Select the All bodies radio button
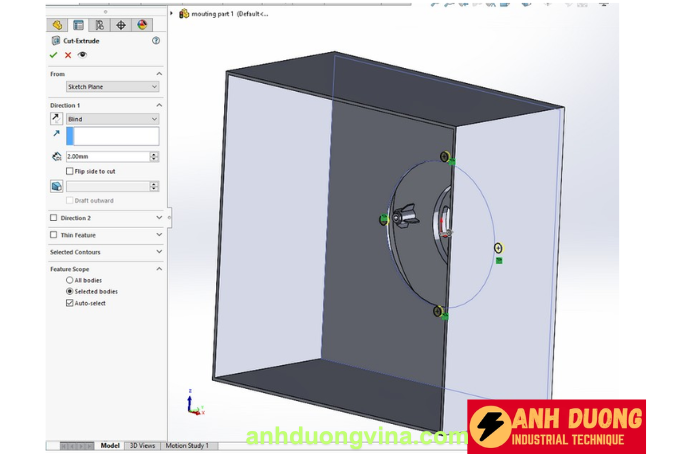 [69, 281]
